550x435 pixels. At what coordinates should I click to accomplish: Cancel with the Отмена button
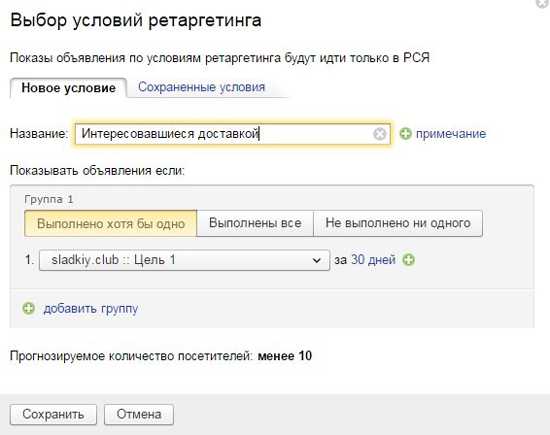click(139, 414)
